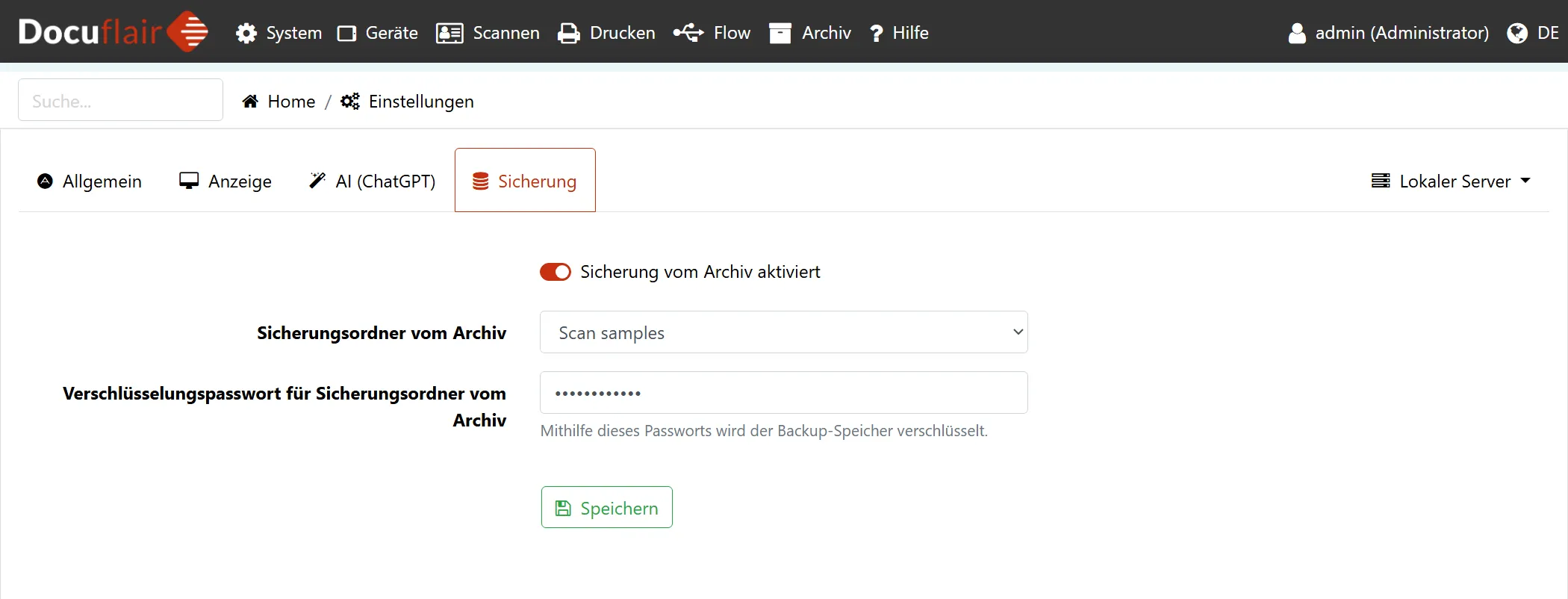This screenshot has height=599, width=1568.
Task: Click the Geräte device icon
Action: tap(346, 34)
